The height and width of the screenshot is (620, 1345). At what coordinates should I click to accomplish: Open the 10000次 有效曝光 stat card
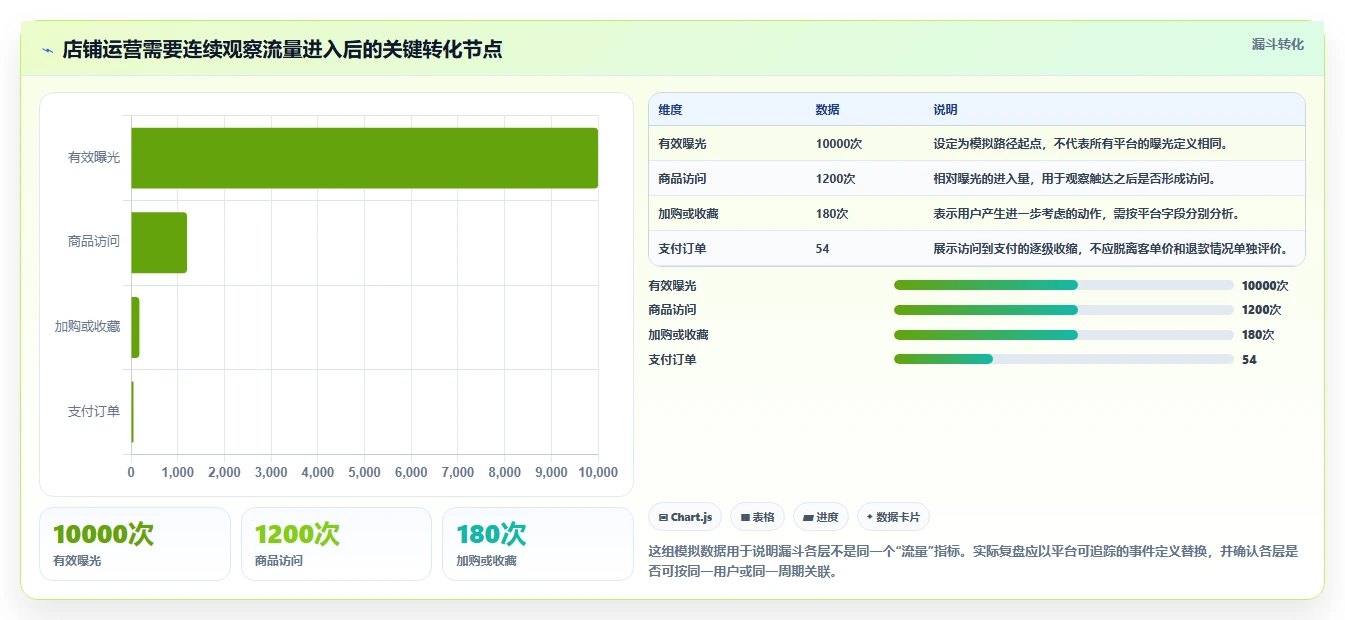135,544
